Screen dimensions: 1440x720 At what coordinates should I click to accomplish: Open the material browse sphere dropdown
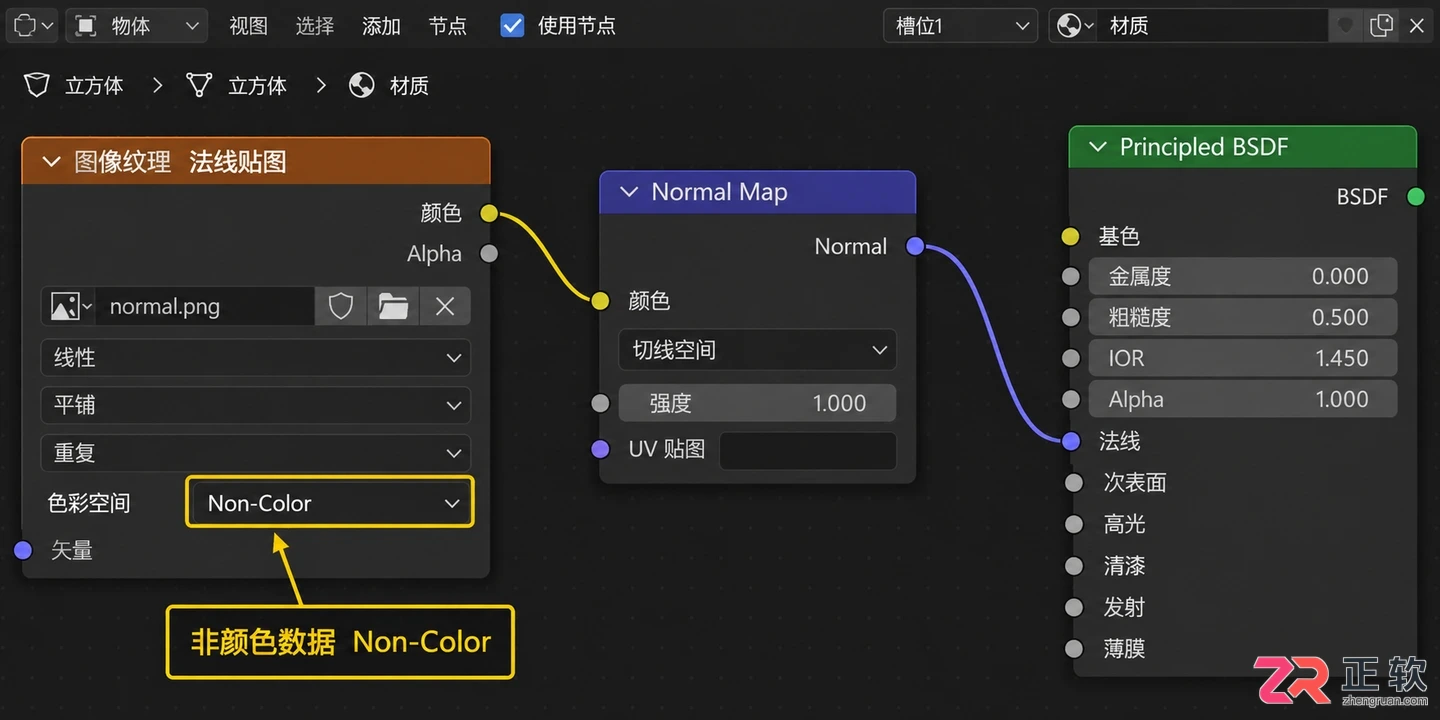point(1075,26)
